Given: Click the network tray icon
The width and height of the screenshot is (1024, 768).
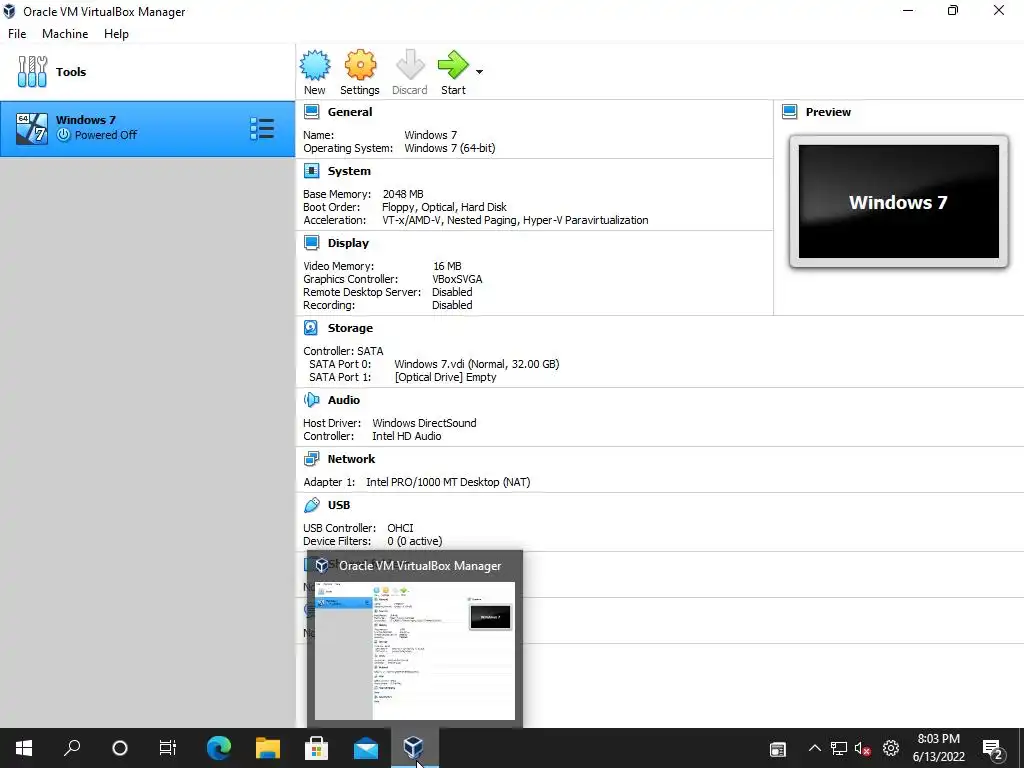Looking at the screenshot, I should pos(839,748).
